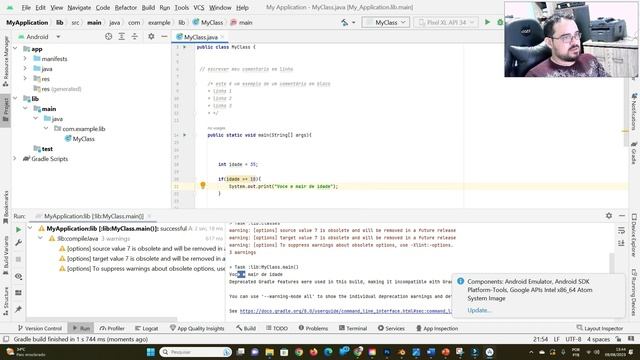
Task: Open Chrome from Windows taskbar
Action: [299, 352]
